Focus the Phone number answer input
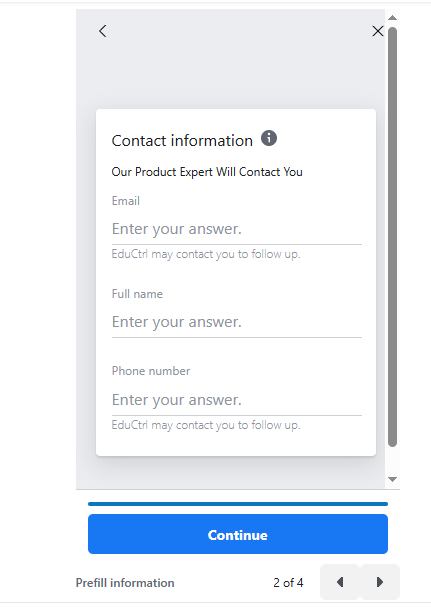Screen dimensions: 431x607 coord(237,400)
